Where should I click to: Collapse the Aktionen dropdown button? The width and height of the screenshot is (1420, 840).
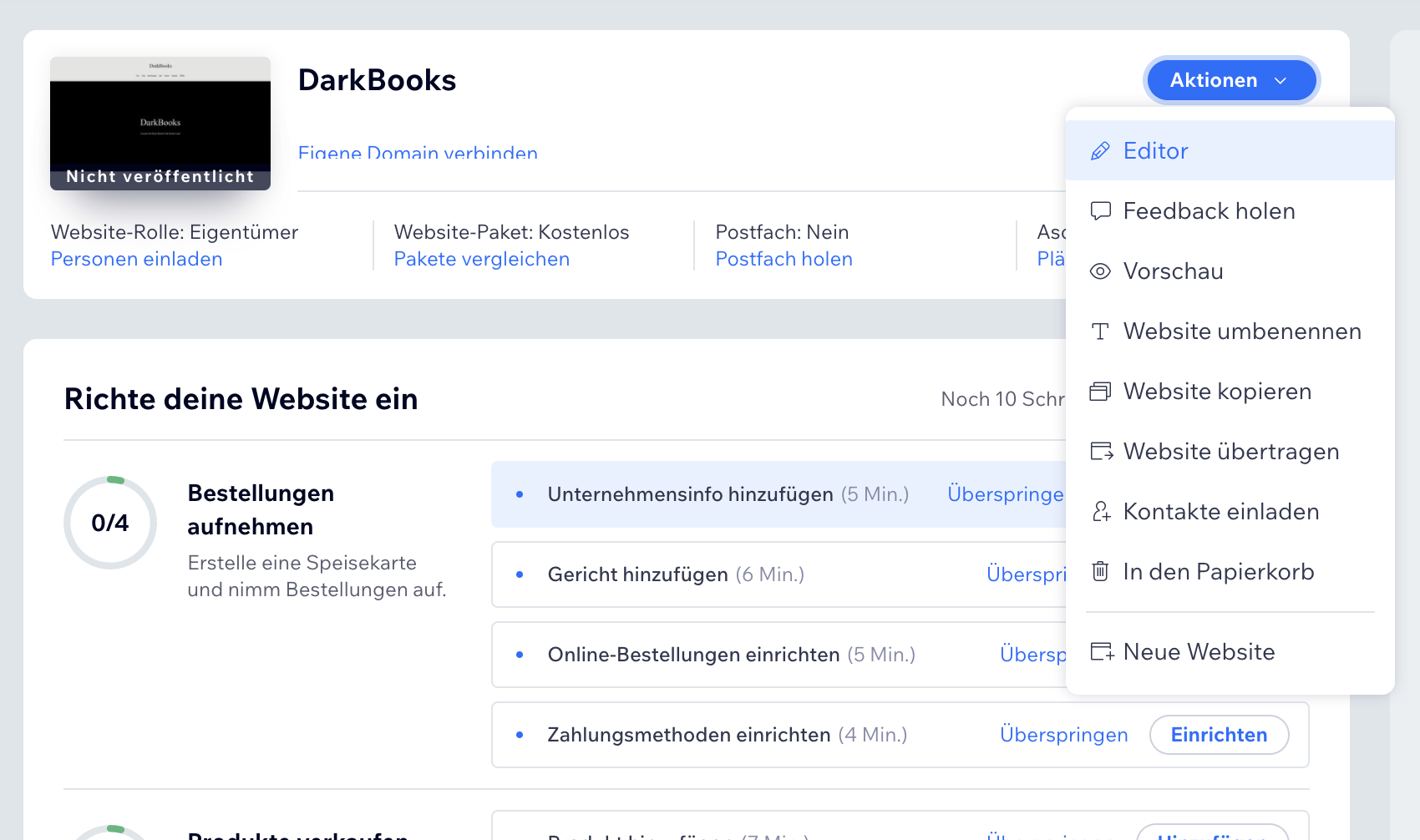[x=1231, y=80]
